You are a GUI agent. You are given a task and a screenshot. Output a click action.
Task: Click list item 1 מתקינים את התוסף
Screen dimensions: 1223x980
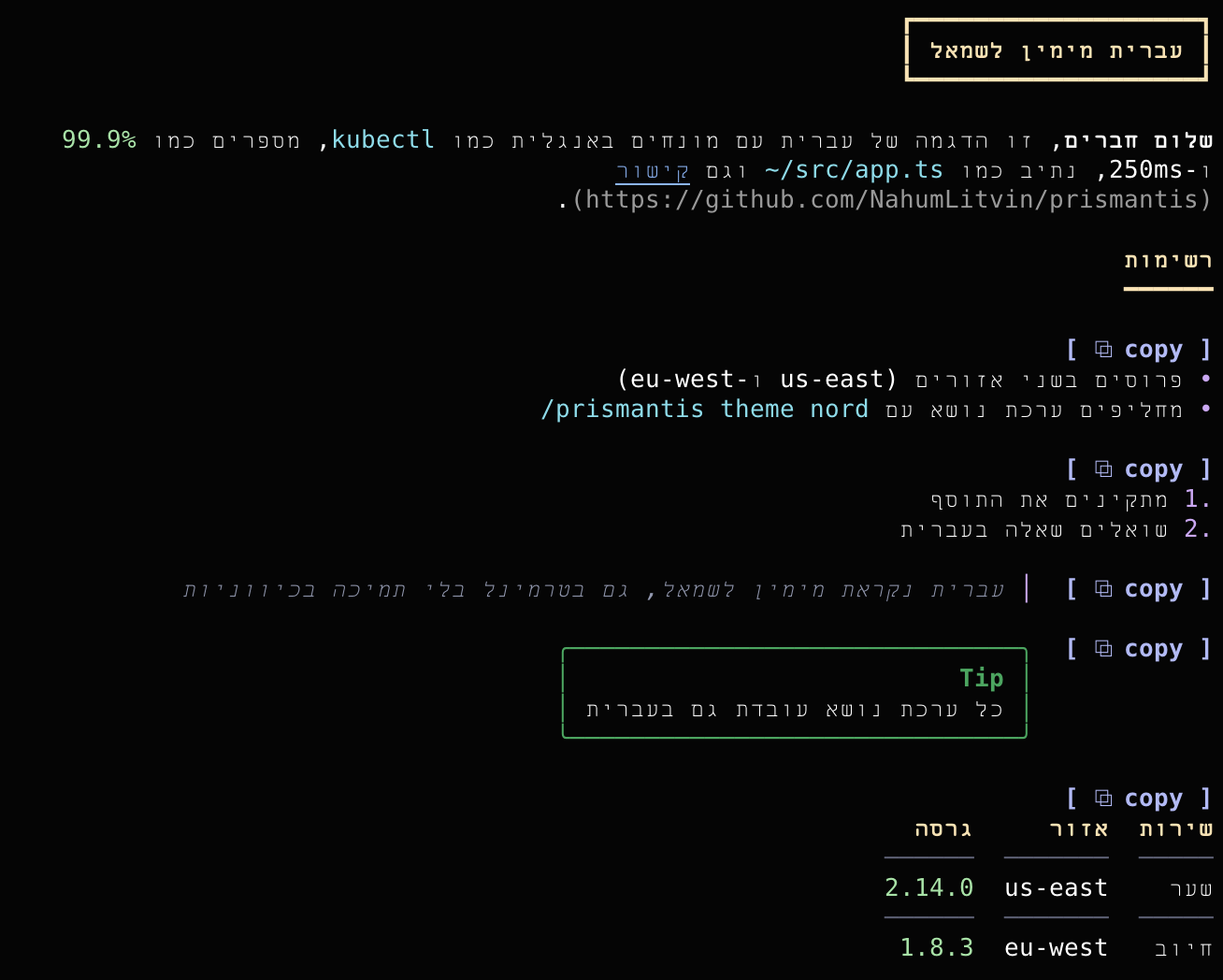point(1072,499)
